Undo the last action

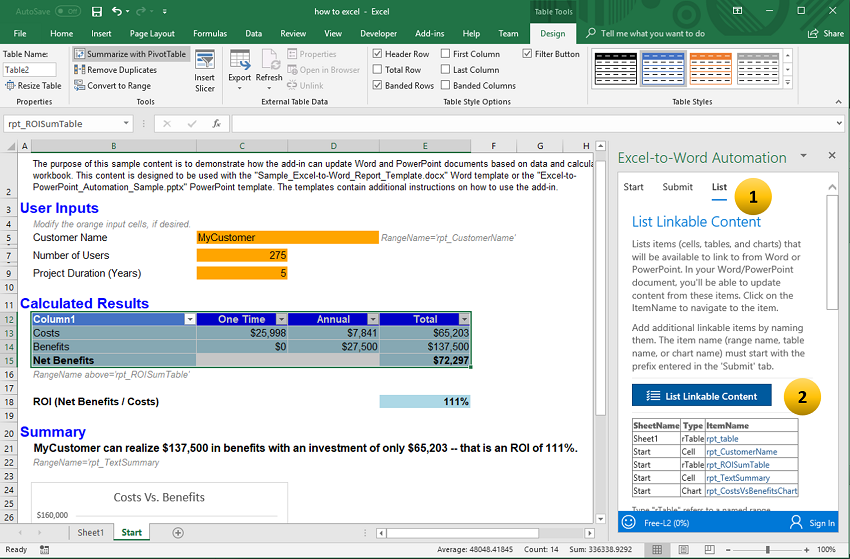tap(117, 11)
